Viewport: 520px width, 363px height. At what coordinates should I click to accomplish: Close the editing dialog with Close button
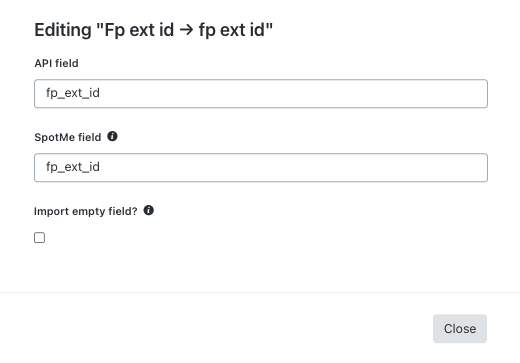460,329
